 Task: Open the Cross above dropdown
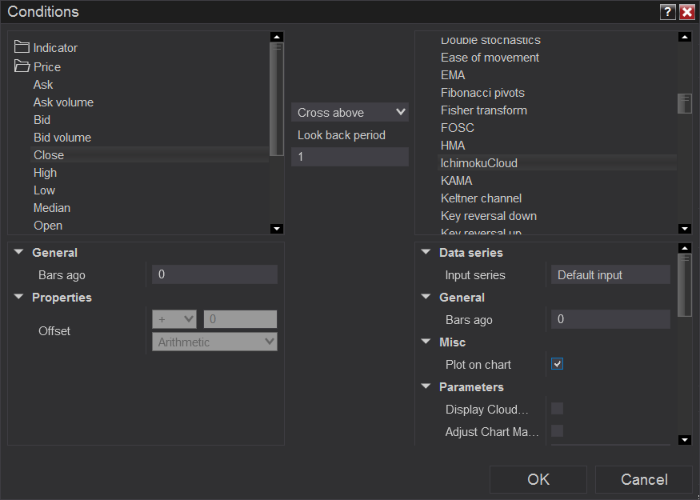click(x=350, y=112)
